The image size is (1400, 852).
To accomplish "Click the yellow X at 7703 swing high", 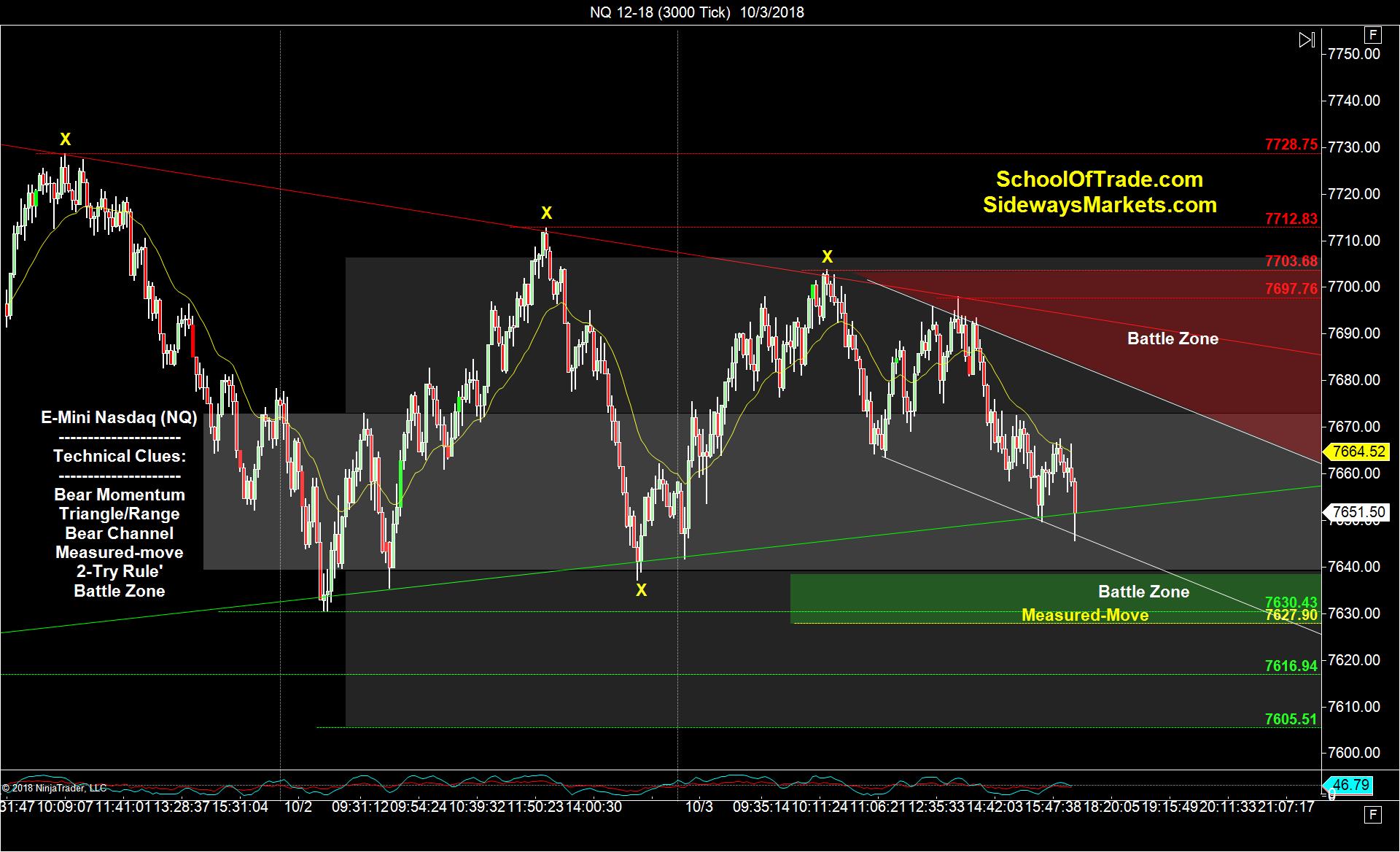I will point(826,257).
